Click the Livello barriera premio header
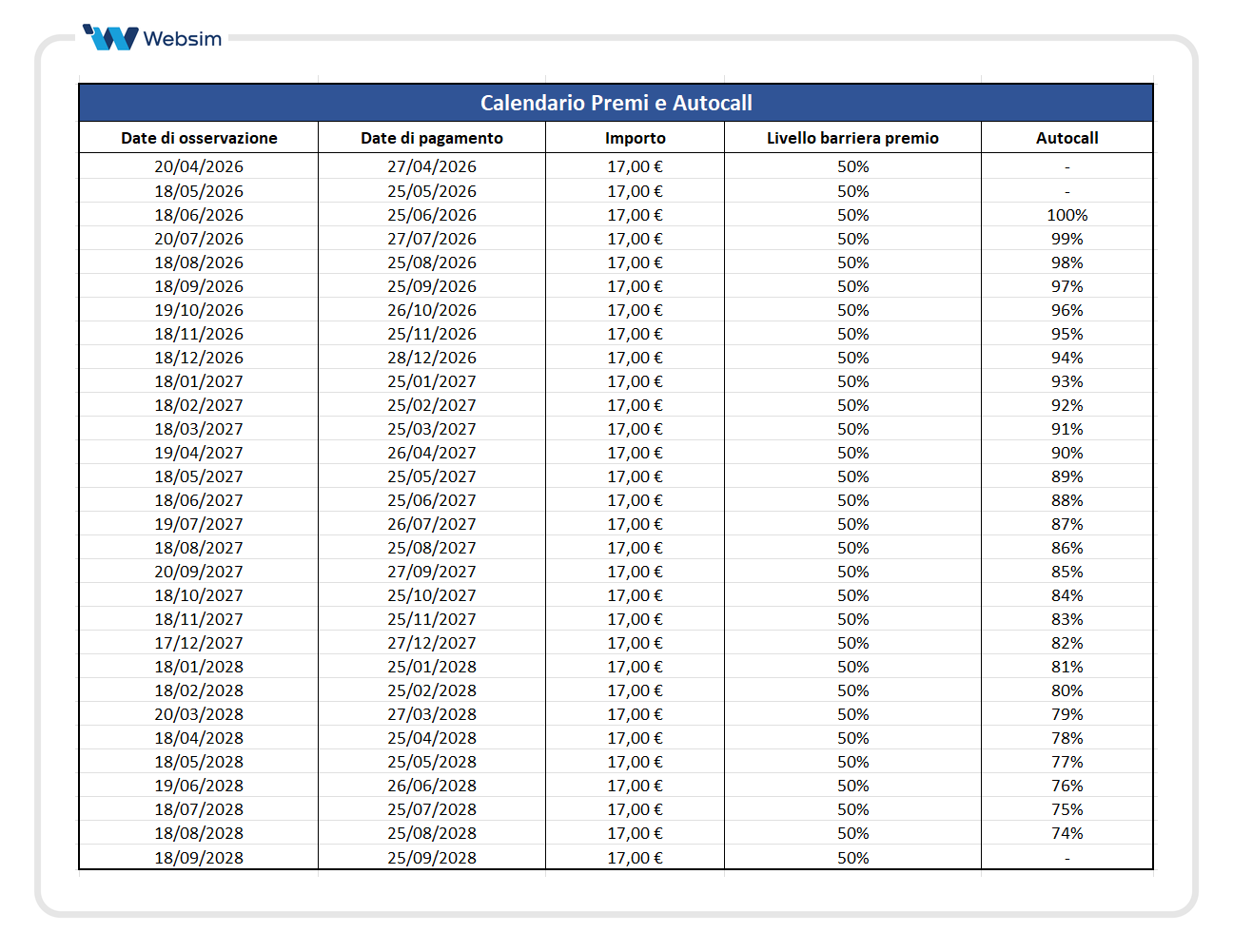Image resolution: width=1233 pixels, height=952 pixels. pos(852,138)
